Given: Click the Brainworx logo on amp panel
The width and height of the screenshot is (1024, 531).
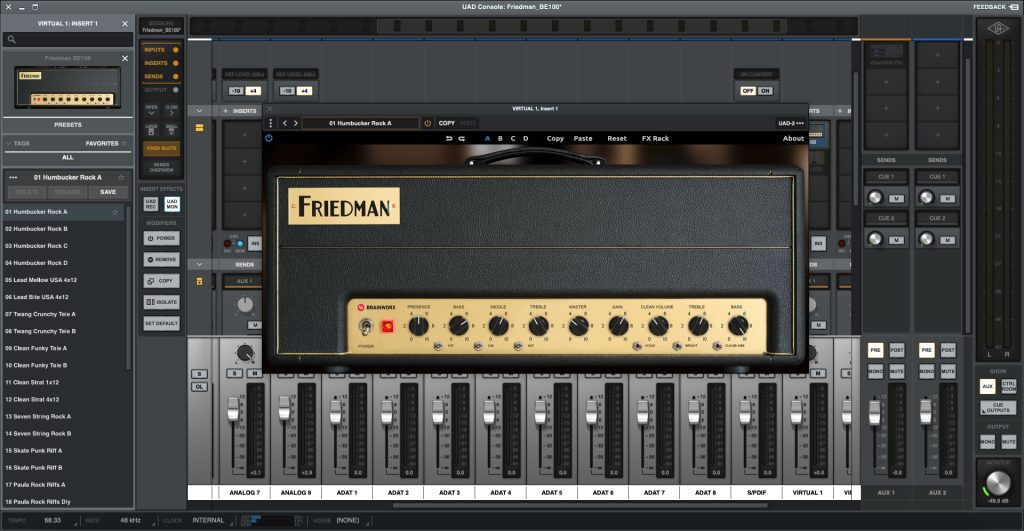Looking at the screenshot, I should tap(376, 307).
